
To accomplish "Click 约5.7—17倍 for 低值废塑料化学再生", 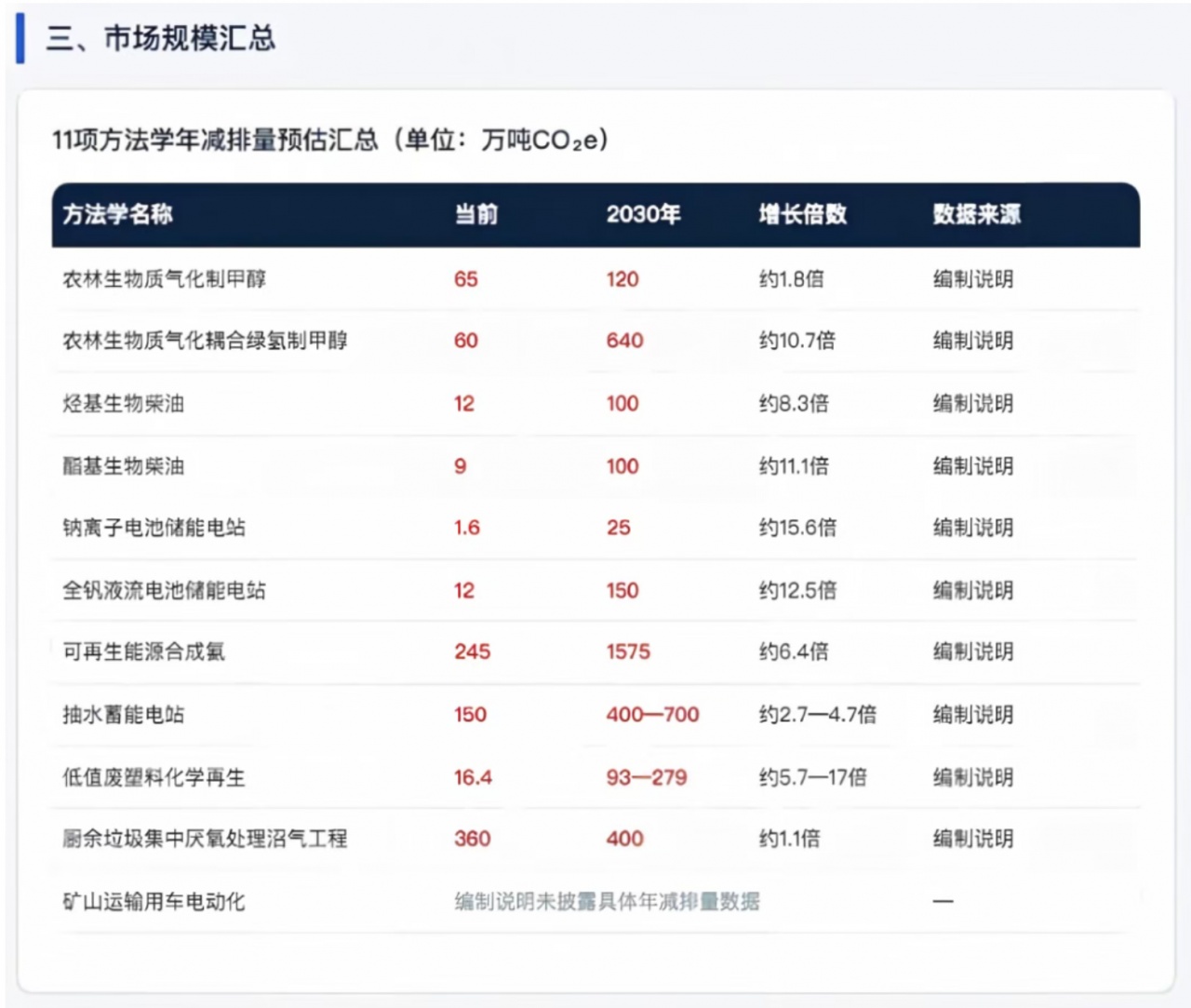I will tap(813, 777).
